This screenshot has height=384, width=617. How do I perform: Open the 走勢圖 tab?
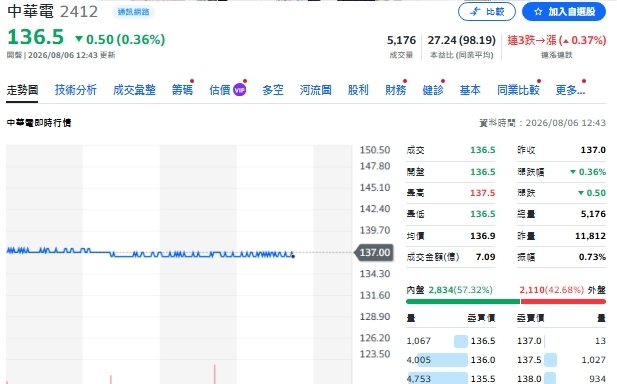[x=22, y=90]
